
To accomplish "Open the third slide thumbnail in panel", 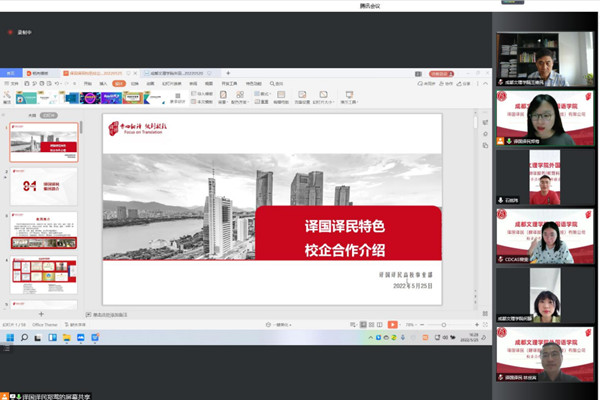I will 43,230.
